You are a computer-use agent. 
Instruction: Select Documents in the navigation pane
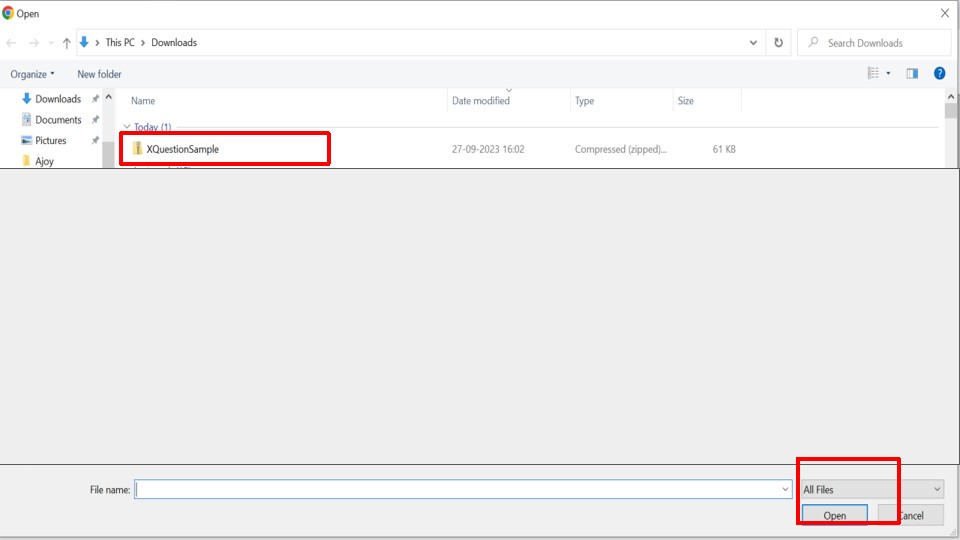point(58,119)
